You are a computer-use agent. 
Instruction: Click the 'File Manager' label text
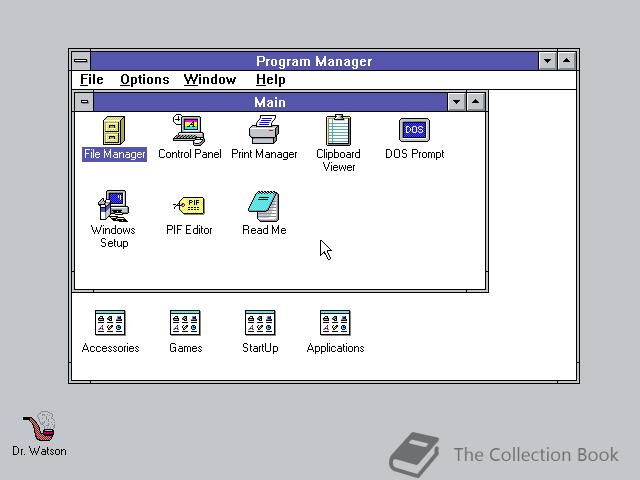[x=114, y=154]
